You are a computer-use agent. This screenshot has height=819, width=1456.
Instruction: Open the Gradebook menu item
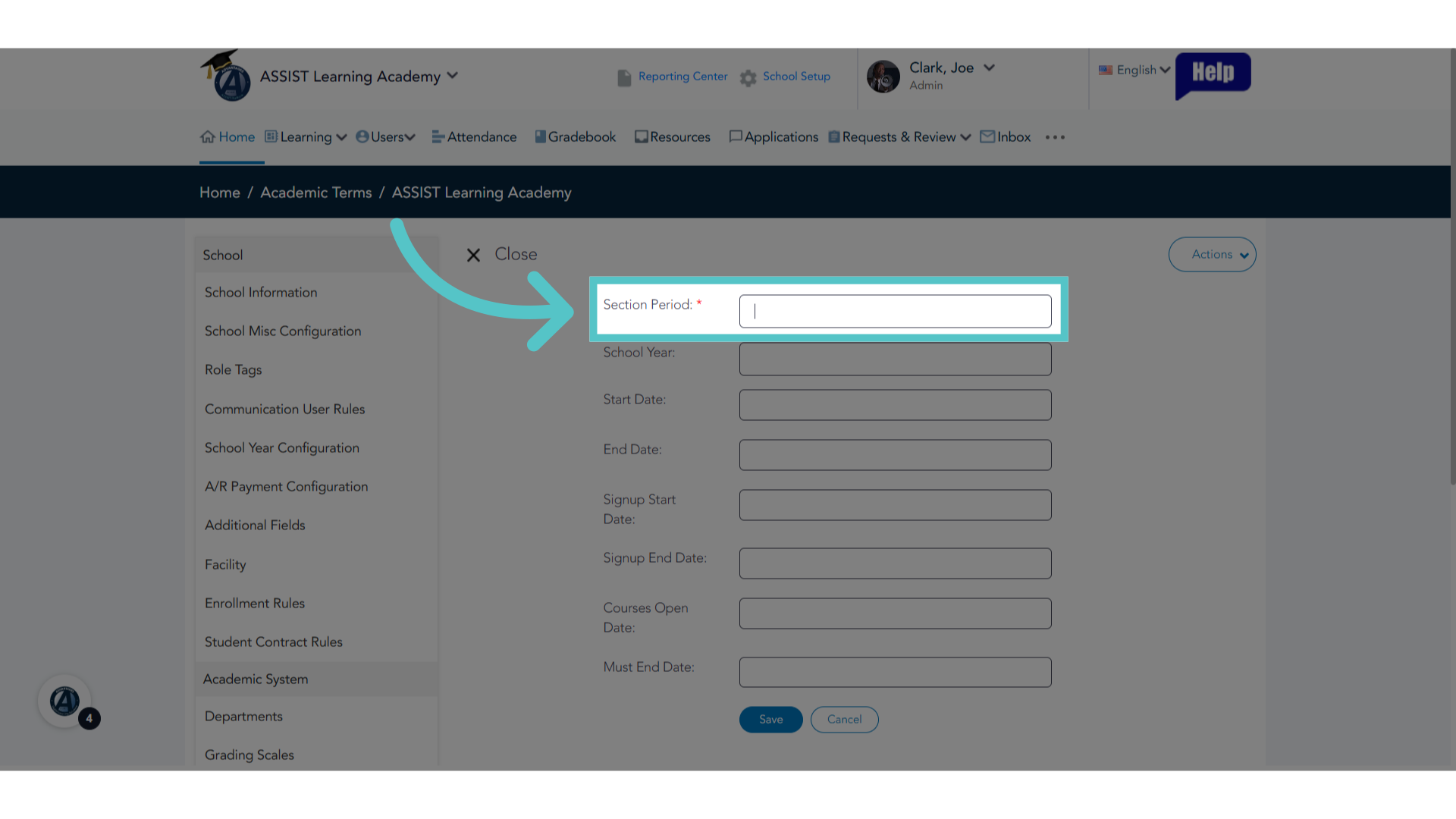576,137
